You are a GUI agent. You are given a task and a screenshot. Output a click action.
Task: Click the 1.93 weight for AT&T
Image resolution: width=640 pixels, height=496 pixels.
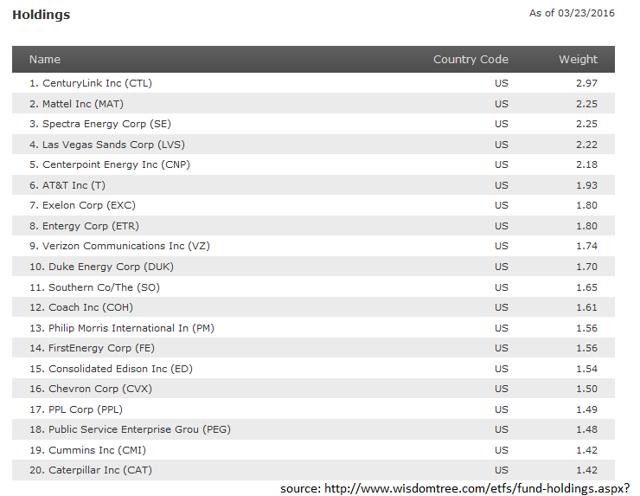click(587, 185)
